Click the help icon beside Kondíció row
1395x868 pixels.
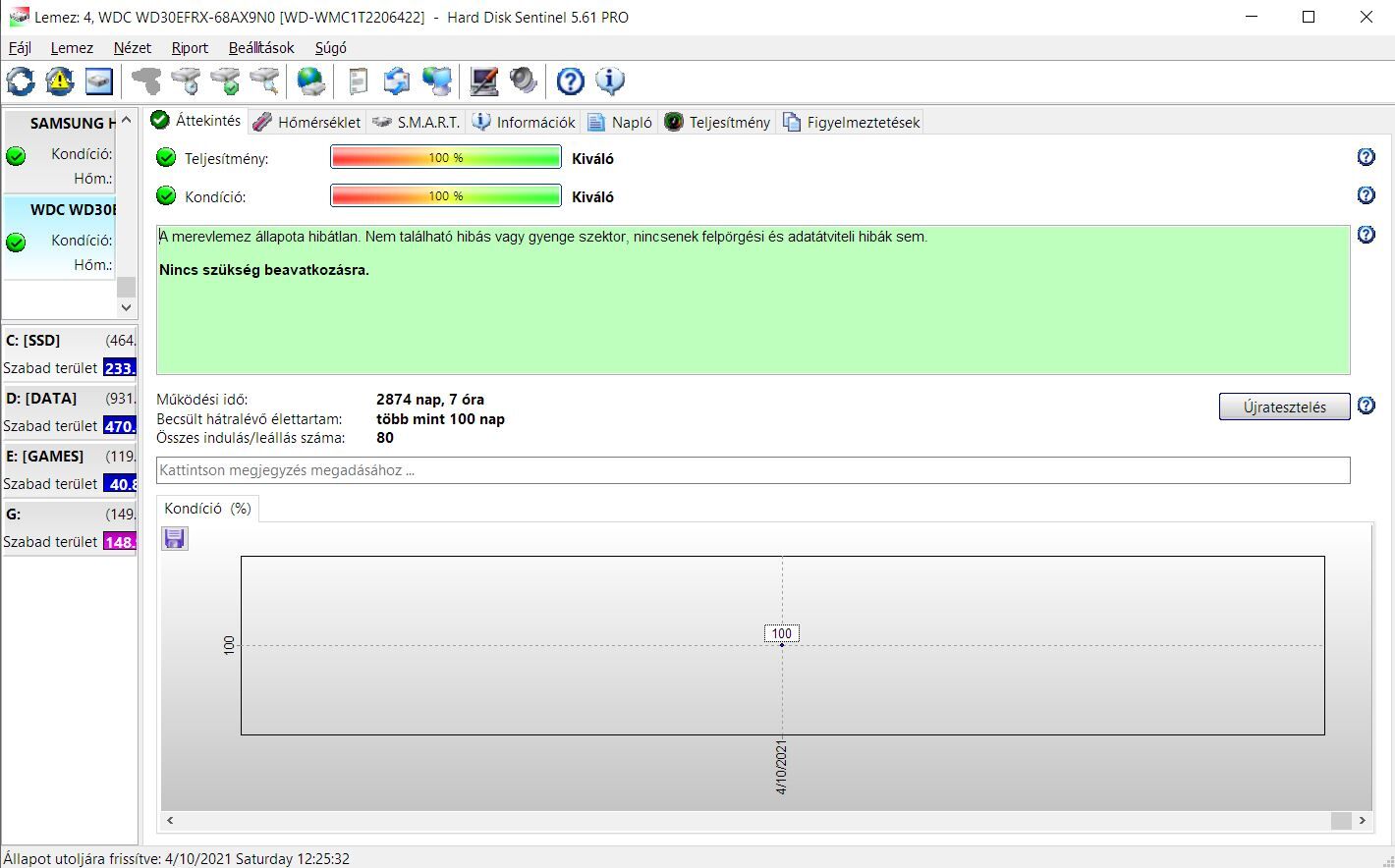click(1366, 195)
